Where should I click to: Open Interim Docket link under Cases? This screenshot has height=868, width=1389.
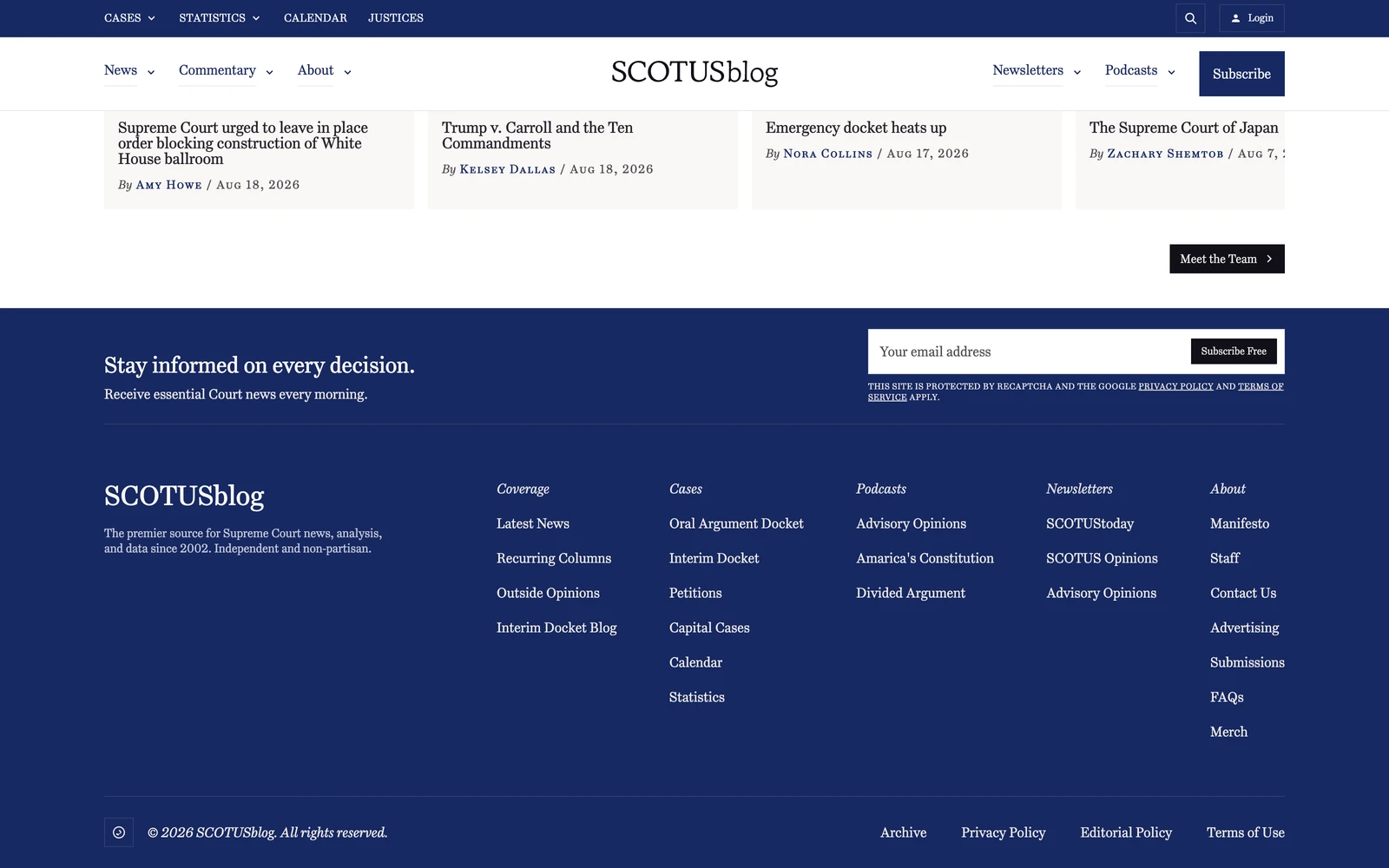[714, 558]
